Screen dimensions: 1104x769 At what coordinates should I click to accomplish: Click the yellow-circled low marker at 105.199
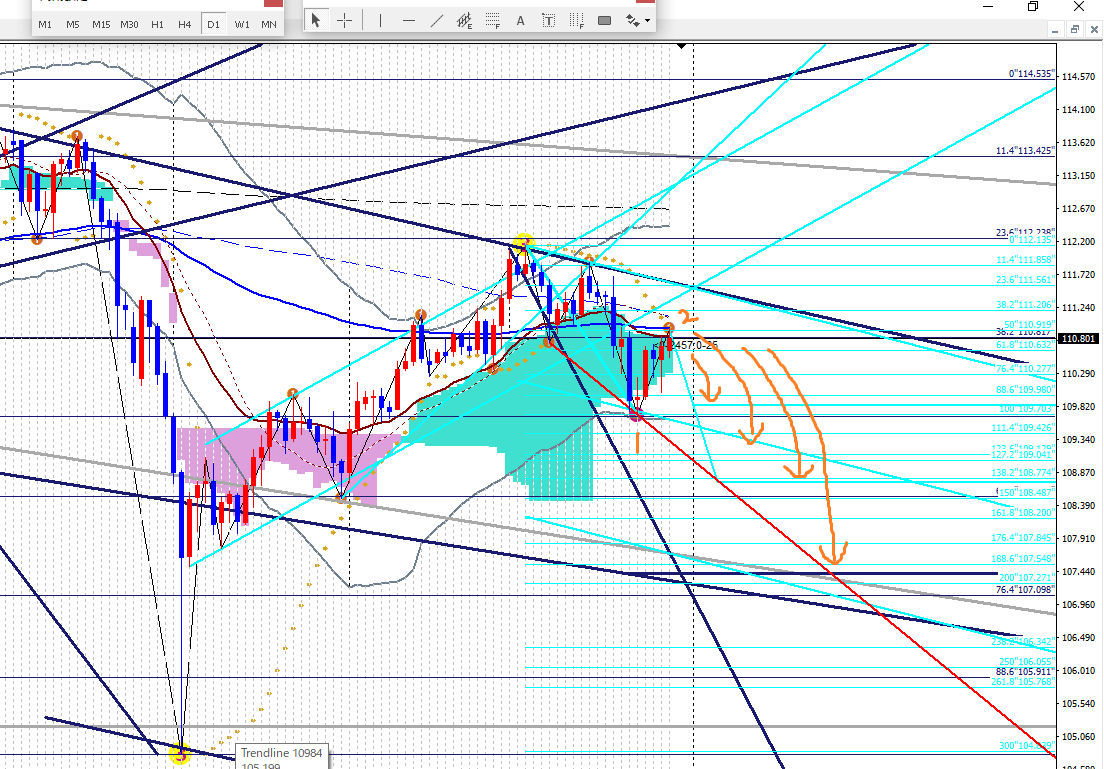tap(181, 754)
